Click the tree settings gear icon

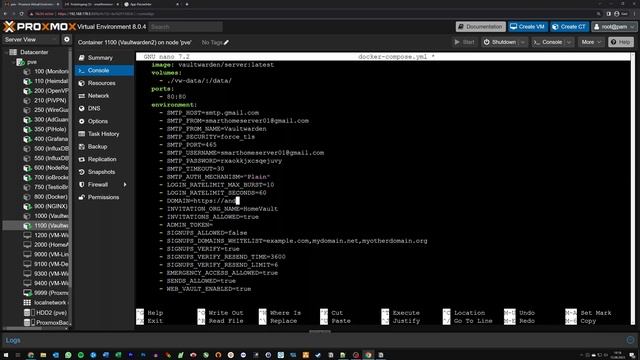pyautogui.click(x=67, y=40)
